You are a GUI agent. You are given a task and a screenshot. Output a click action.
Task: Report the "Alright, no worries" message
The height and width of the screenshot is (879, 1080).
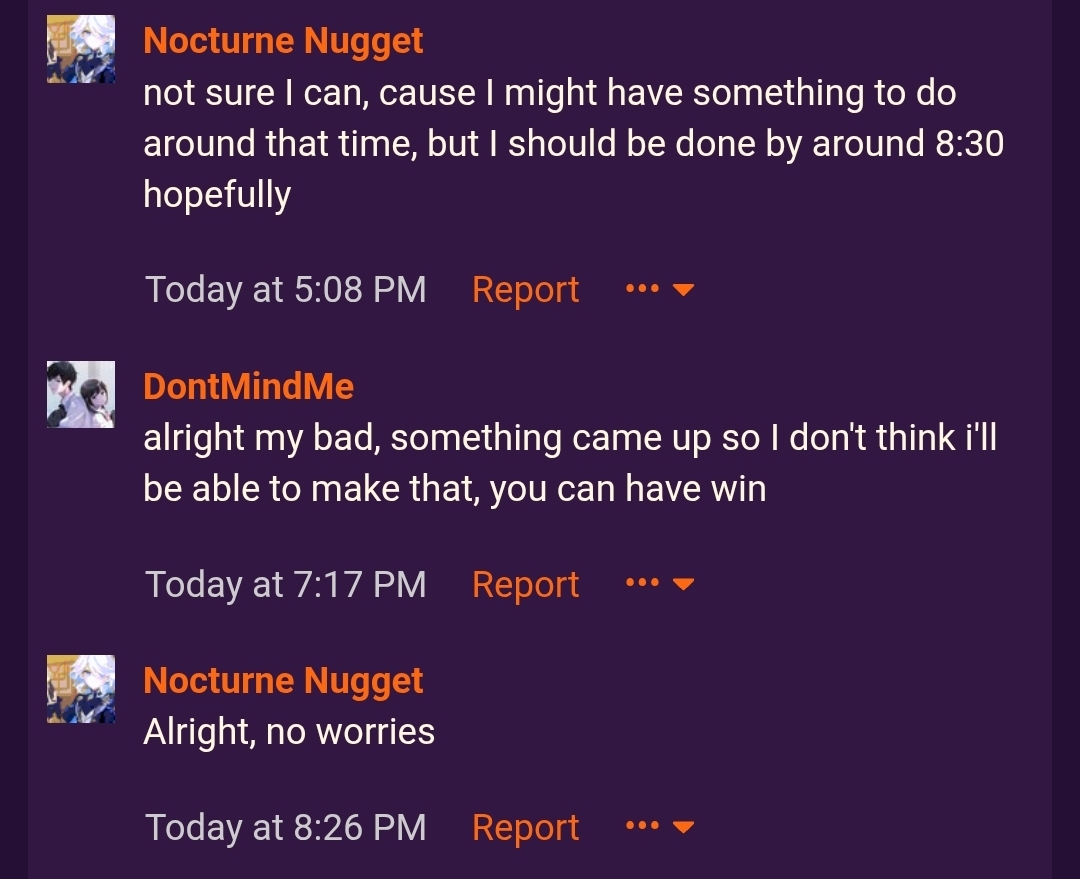[525, 827]
